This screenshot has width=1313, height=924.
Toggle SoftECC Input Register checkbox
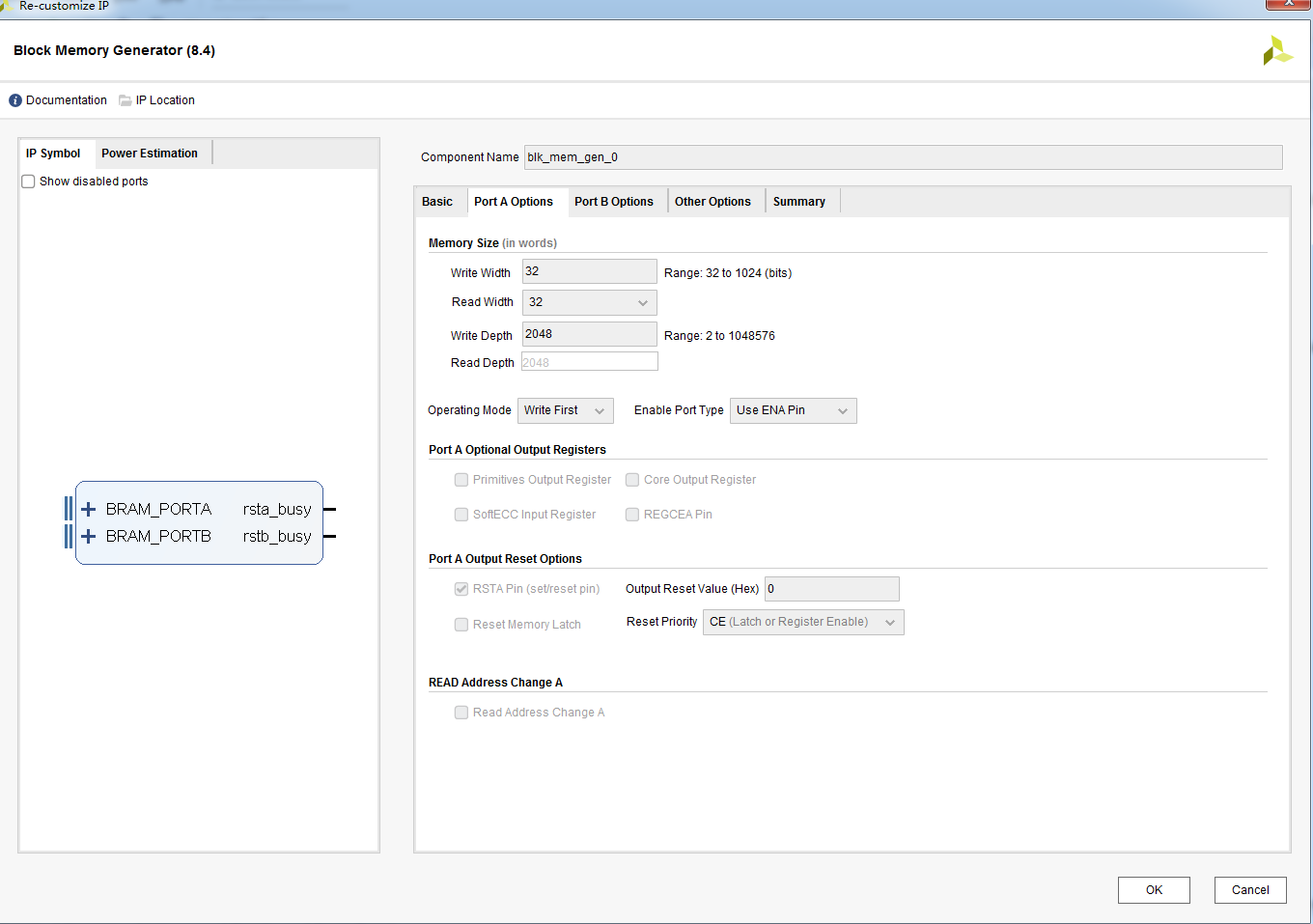coord(461,515)
